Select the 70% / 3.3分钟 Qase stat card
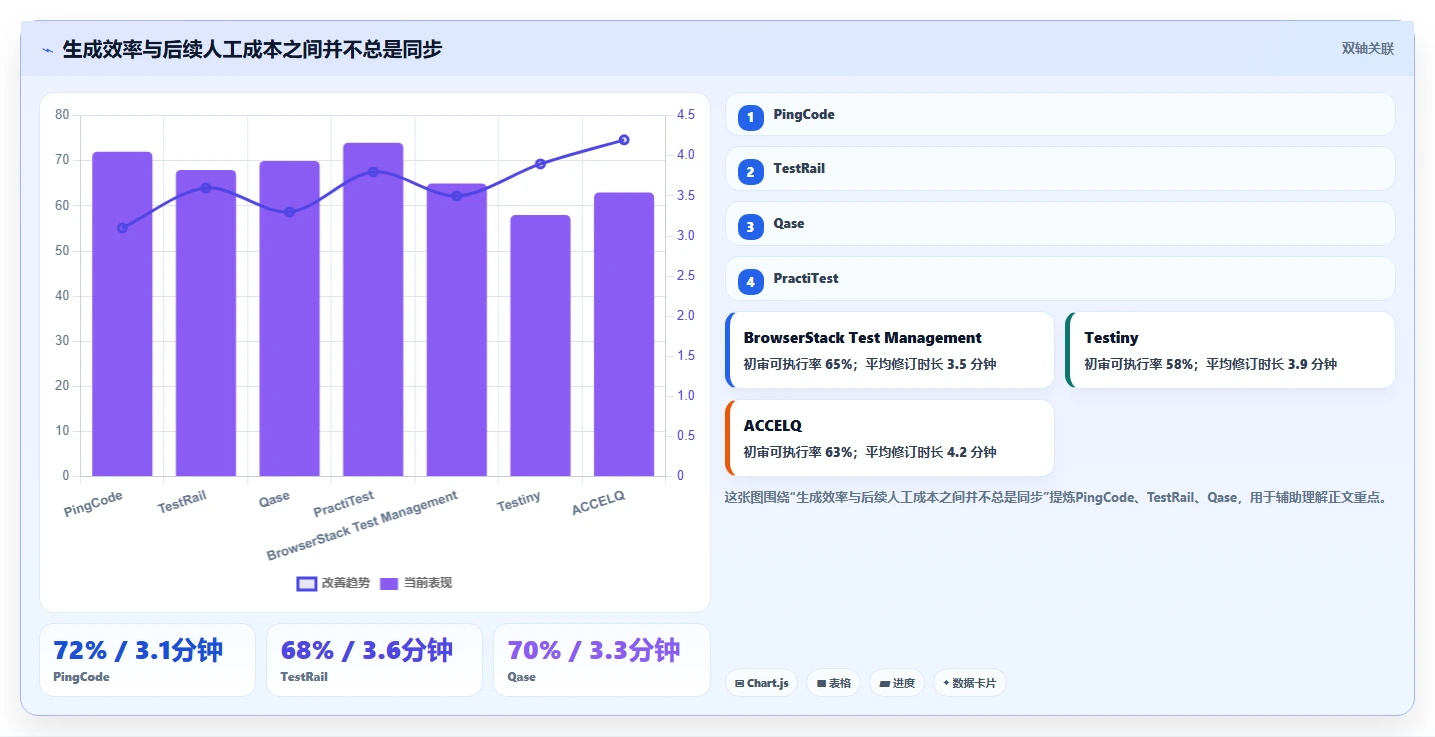The height and width of the screenshot is (737, 1435). 601,660
